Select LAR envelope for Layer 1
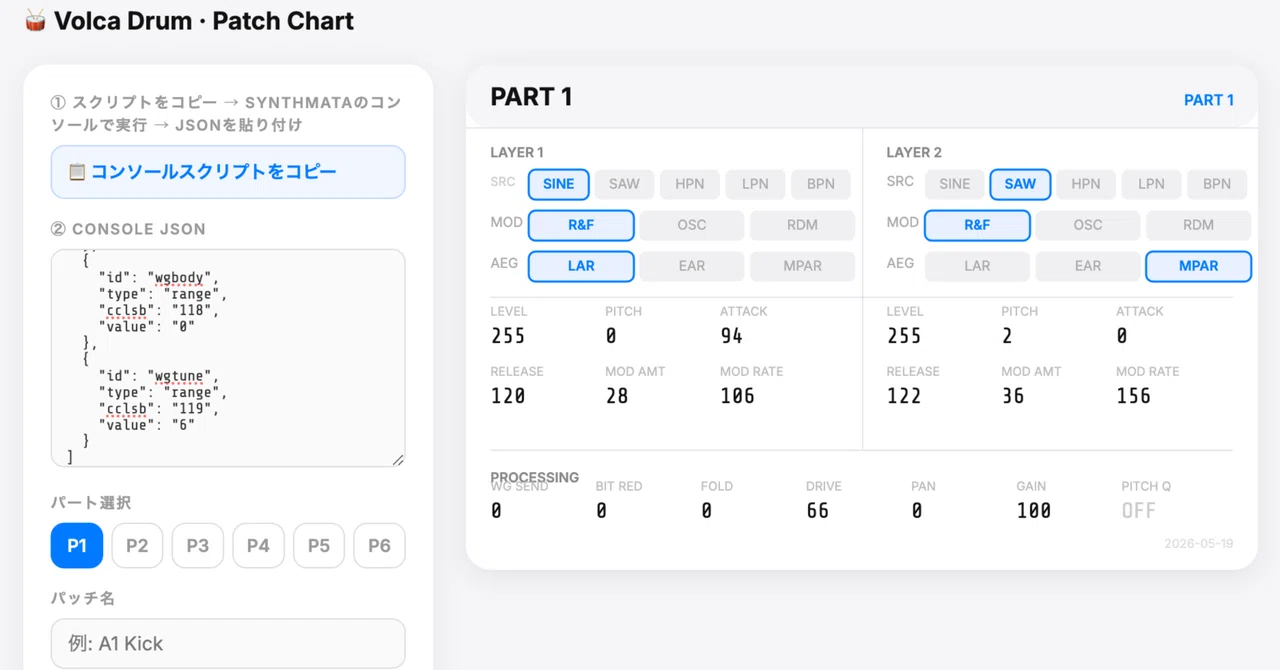The height and width of the screenshot is (670, 1280). (x=581, y=266)
